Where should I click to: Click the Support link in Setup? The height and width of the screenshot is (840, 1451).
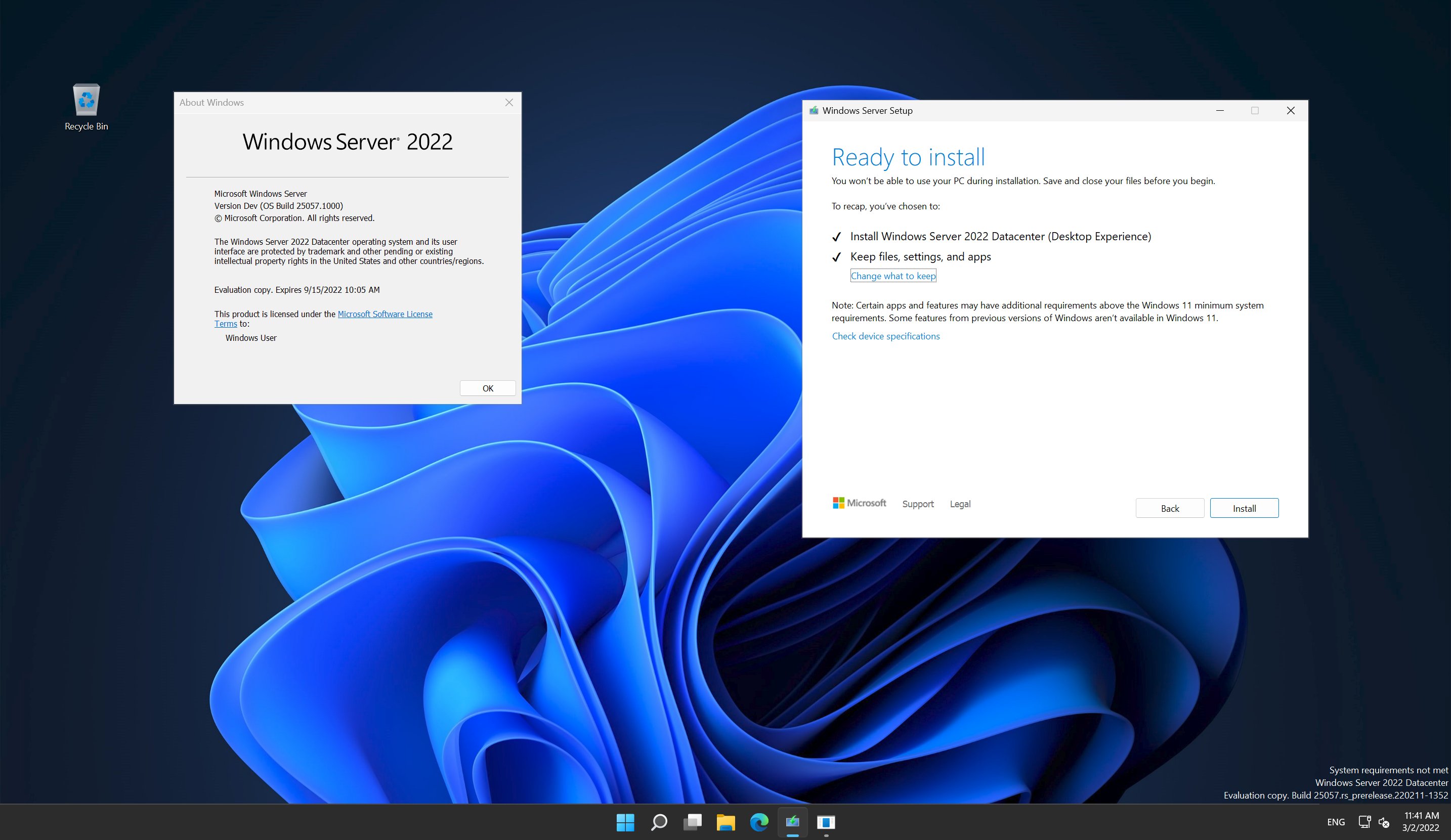pyautogui.click(x=918, y=504)
